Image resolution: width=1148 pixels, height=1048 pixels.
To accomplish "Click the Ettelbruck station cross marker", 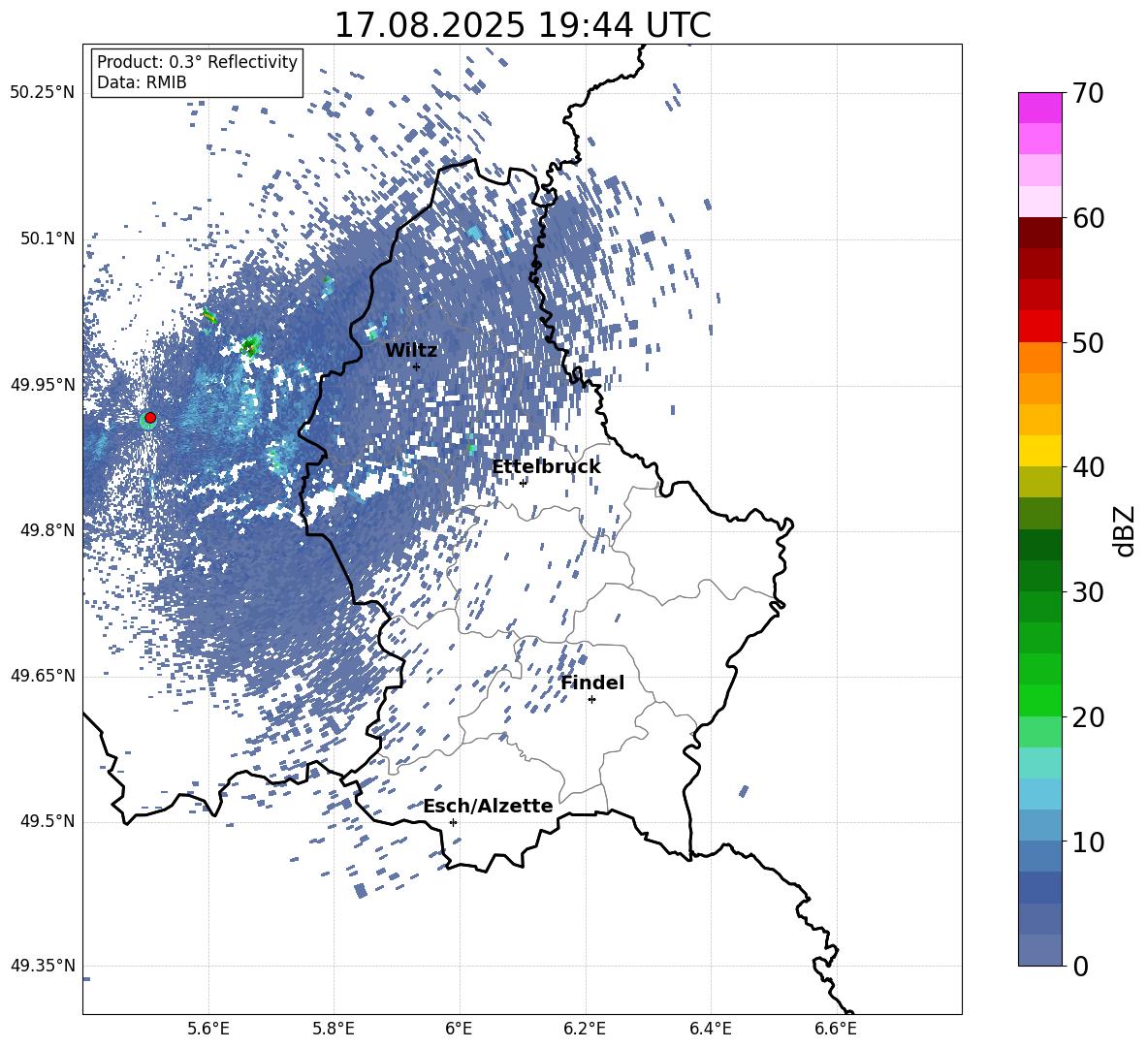I will [523, 483].
